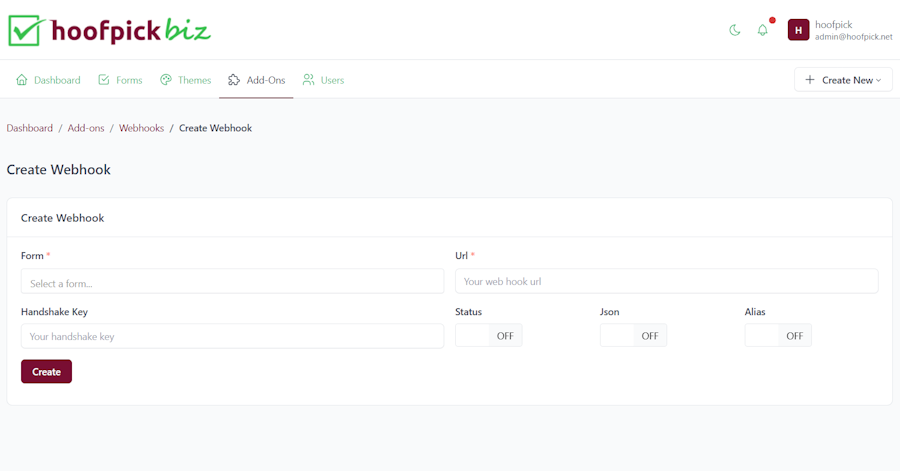Follow the Dashboard breadcrumb link
This screenshot has height=471, width=900.
30,128
